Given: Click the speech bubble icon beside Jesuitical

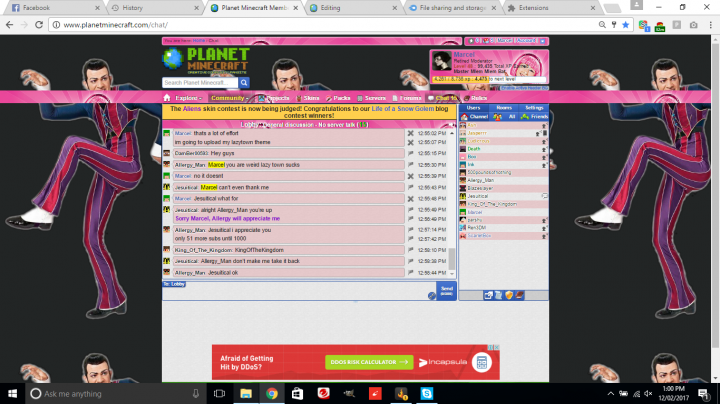Looking at the screenshot, I should click(x=544, y=196).
